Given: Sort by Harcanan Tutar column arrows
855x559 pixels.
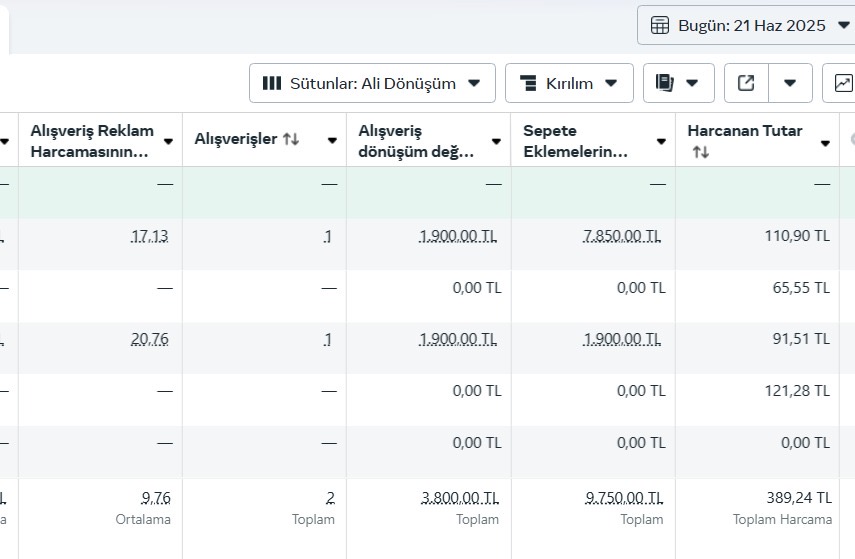Looking at the screenshot, I should point(701,152).
